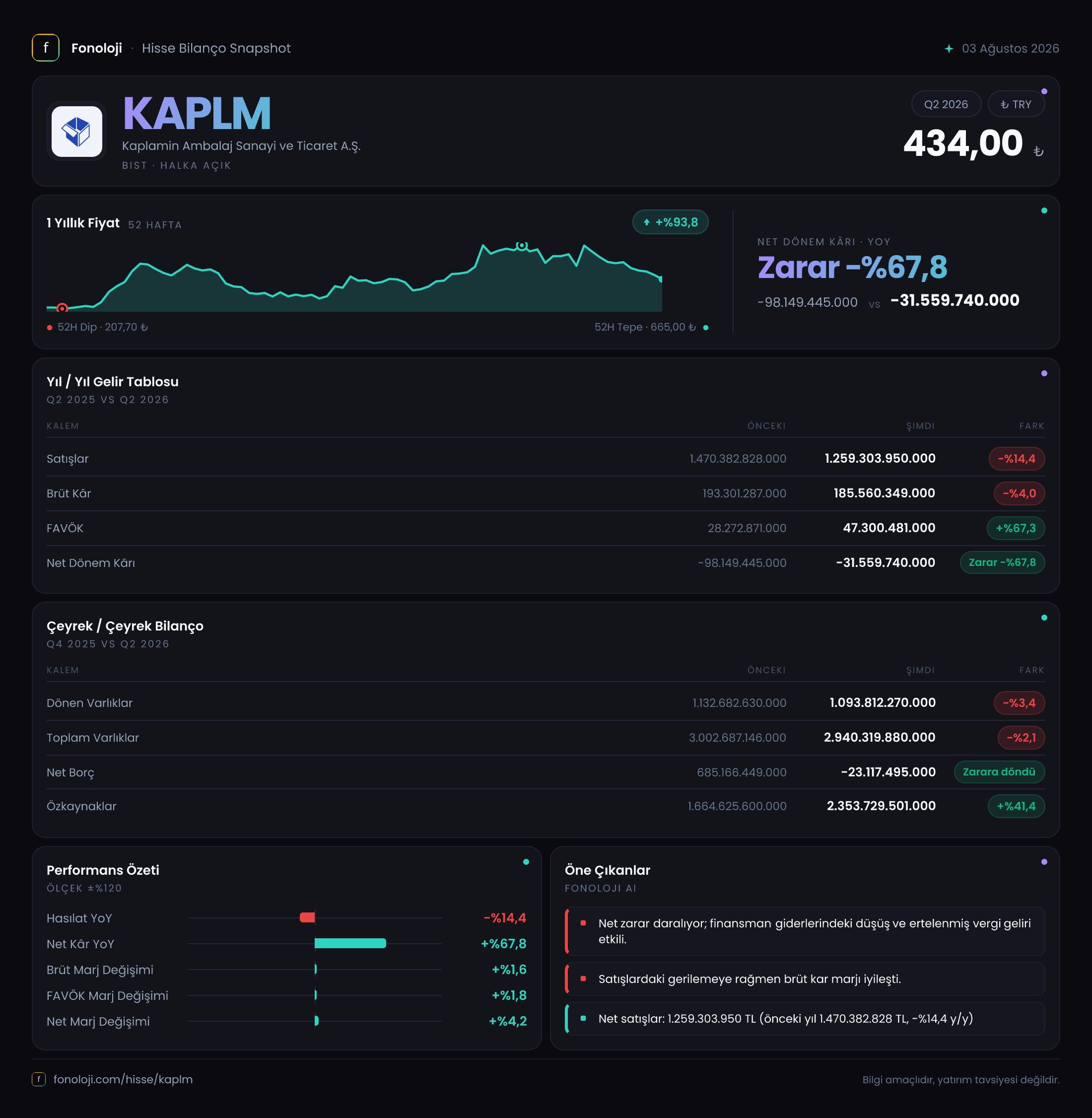Click the value 1.259.303.950.000
1092x1118 pixels.
[880, 458]
